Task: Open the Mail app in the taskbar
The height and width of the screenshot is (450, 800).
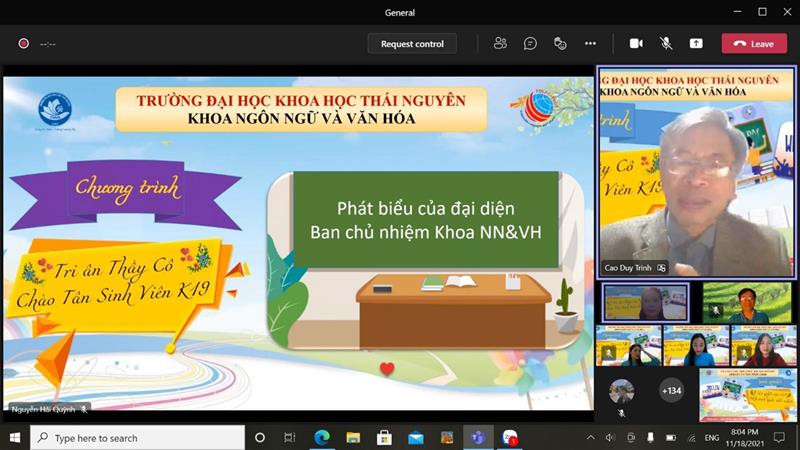Action: click(415, 438)
